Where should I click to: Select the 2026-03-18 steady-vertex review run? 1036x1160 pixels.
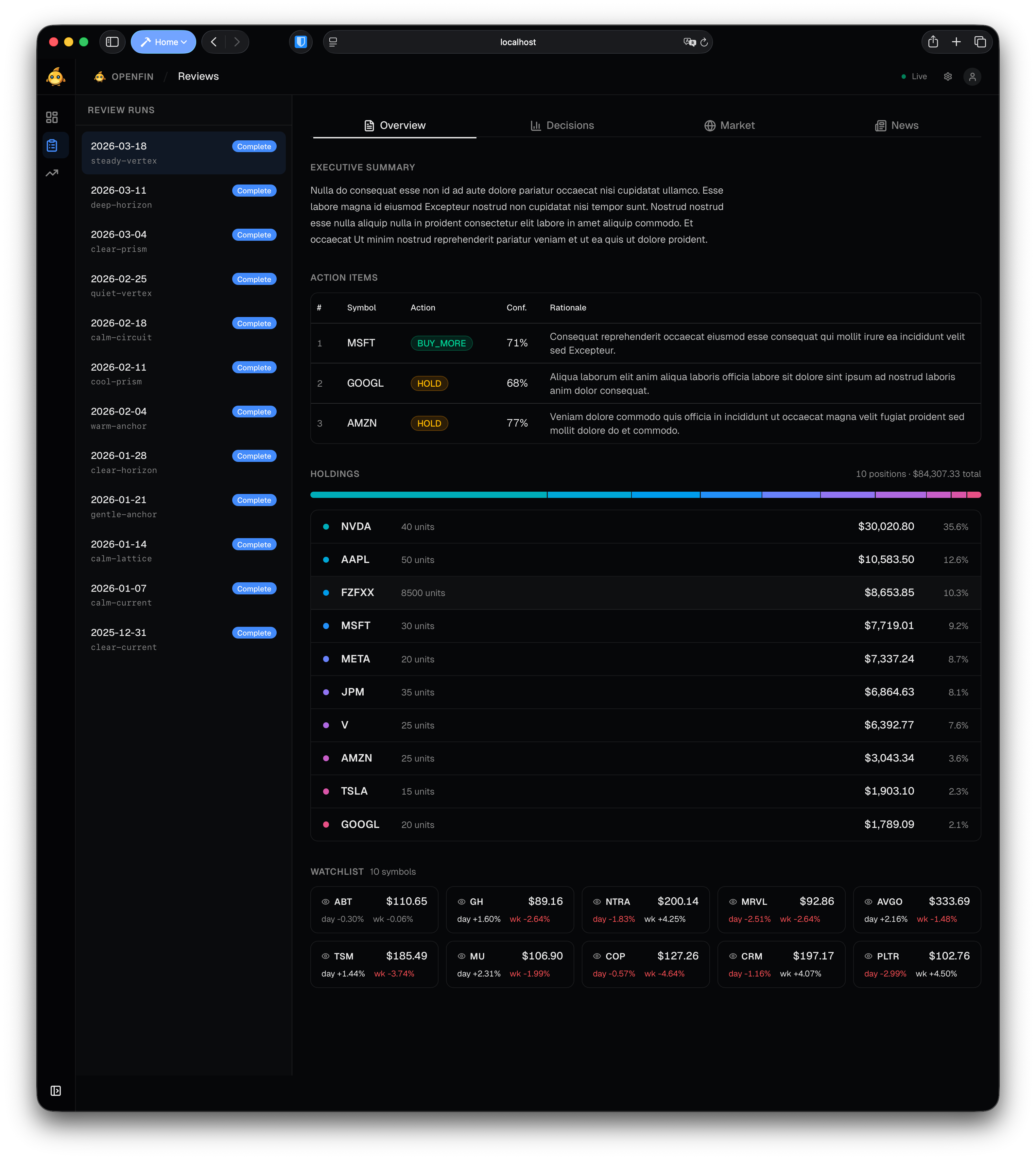point(183,153)
